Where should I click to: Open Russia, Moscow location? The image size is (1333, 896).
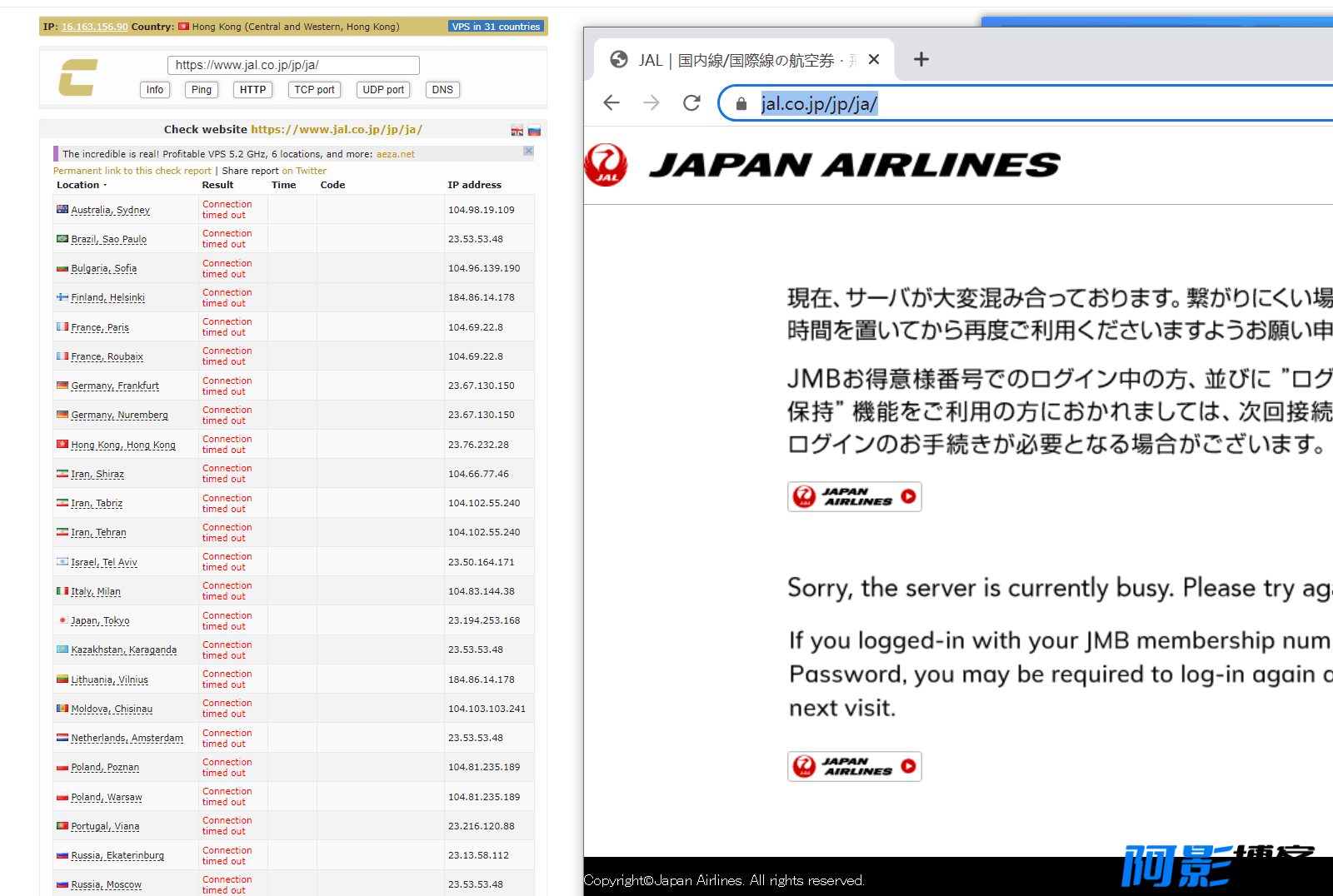pos(106,884)
